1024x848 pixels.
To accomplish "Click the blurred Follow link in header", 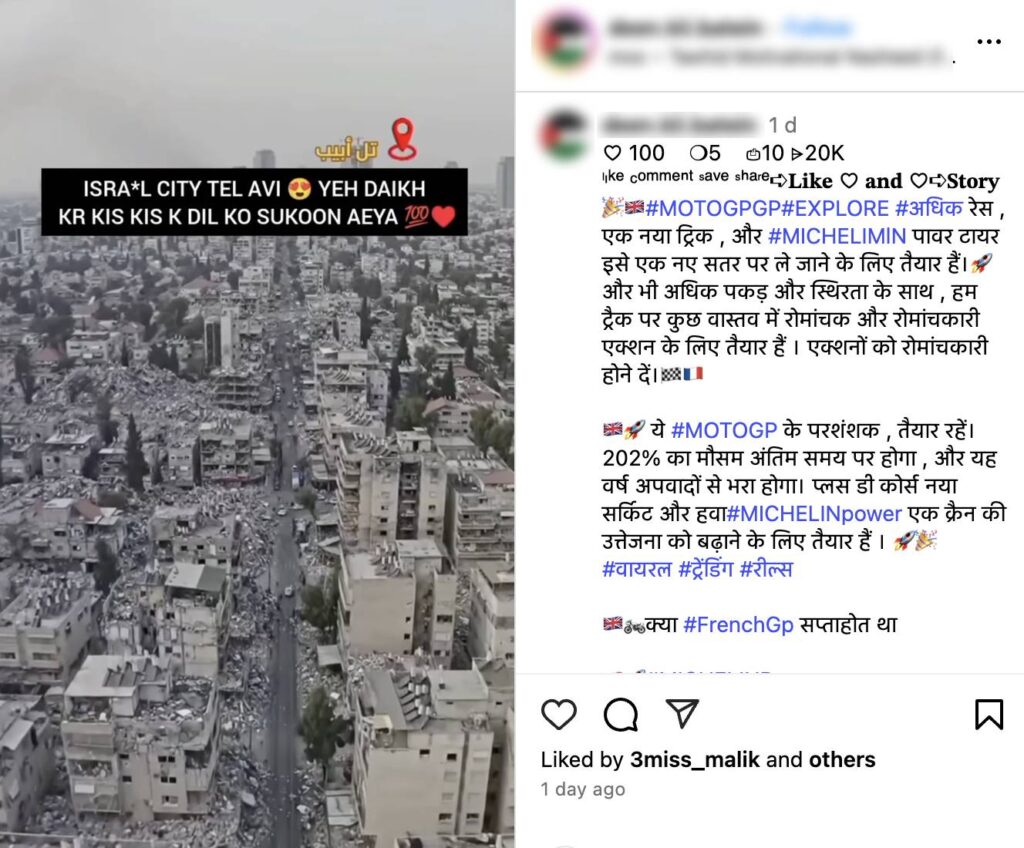I will (x=817, y=27).
